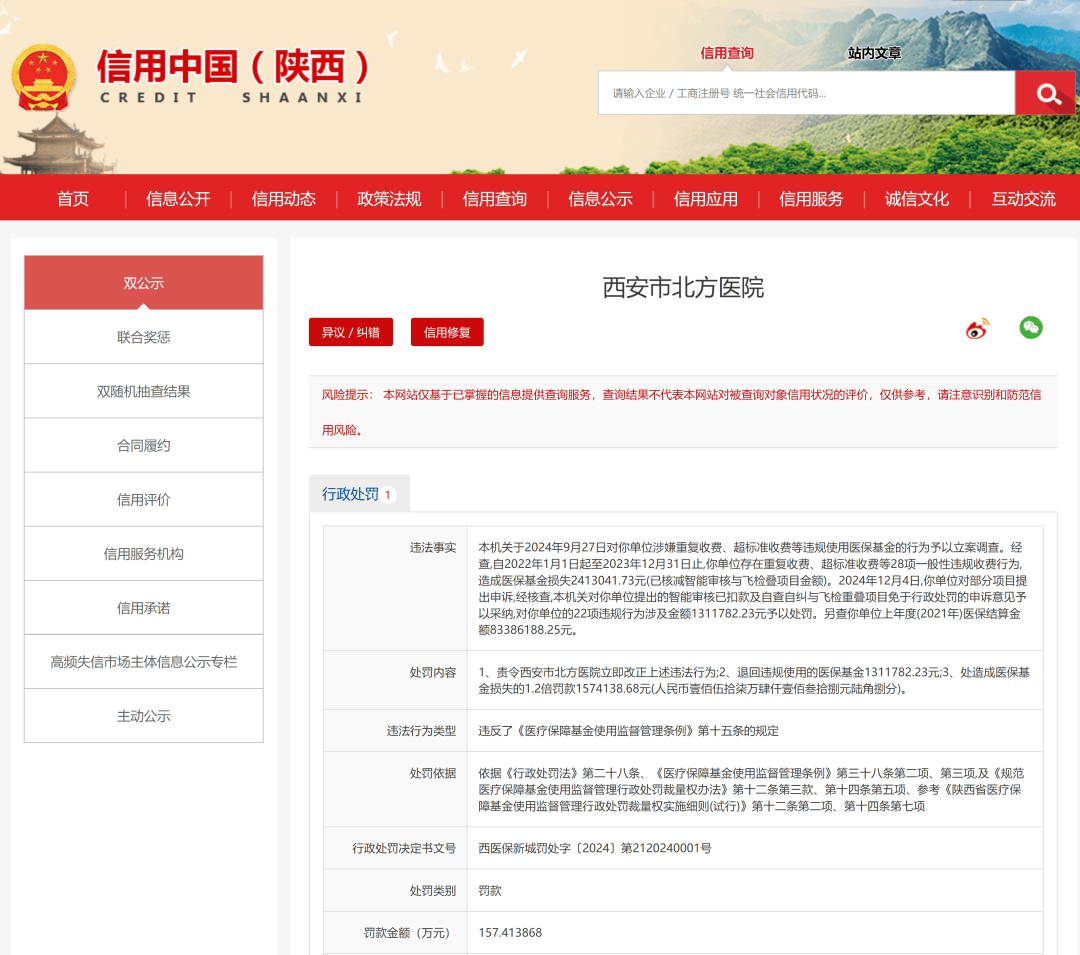Click the 罚款金额（万元）row label
1080x955 pixels.
tap(410, 933)
